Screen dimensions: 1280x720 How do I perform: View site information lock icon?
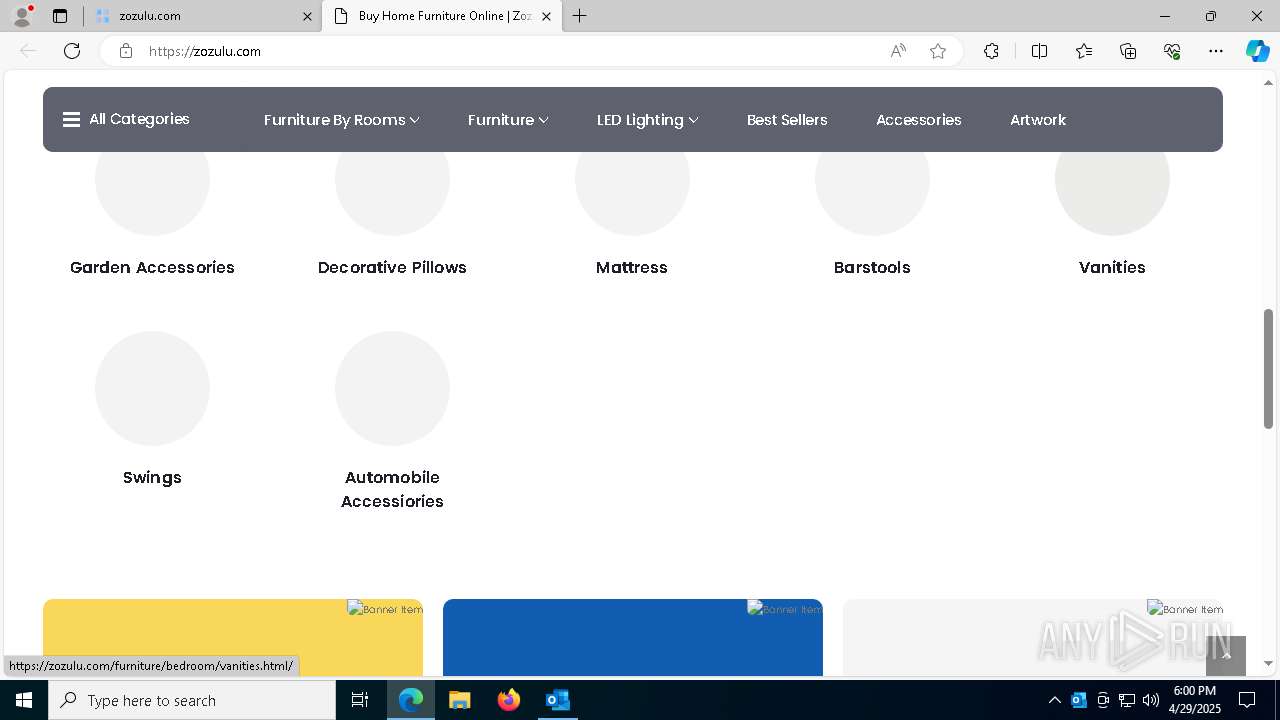point(126,51)
